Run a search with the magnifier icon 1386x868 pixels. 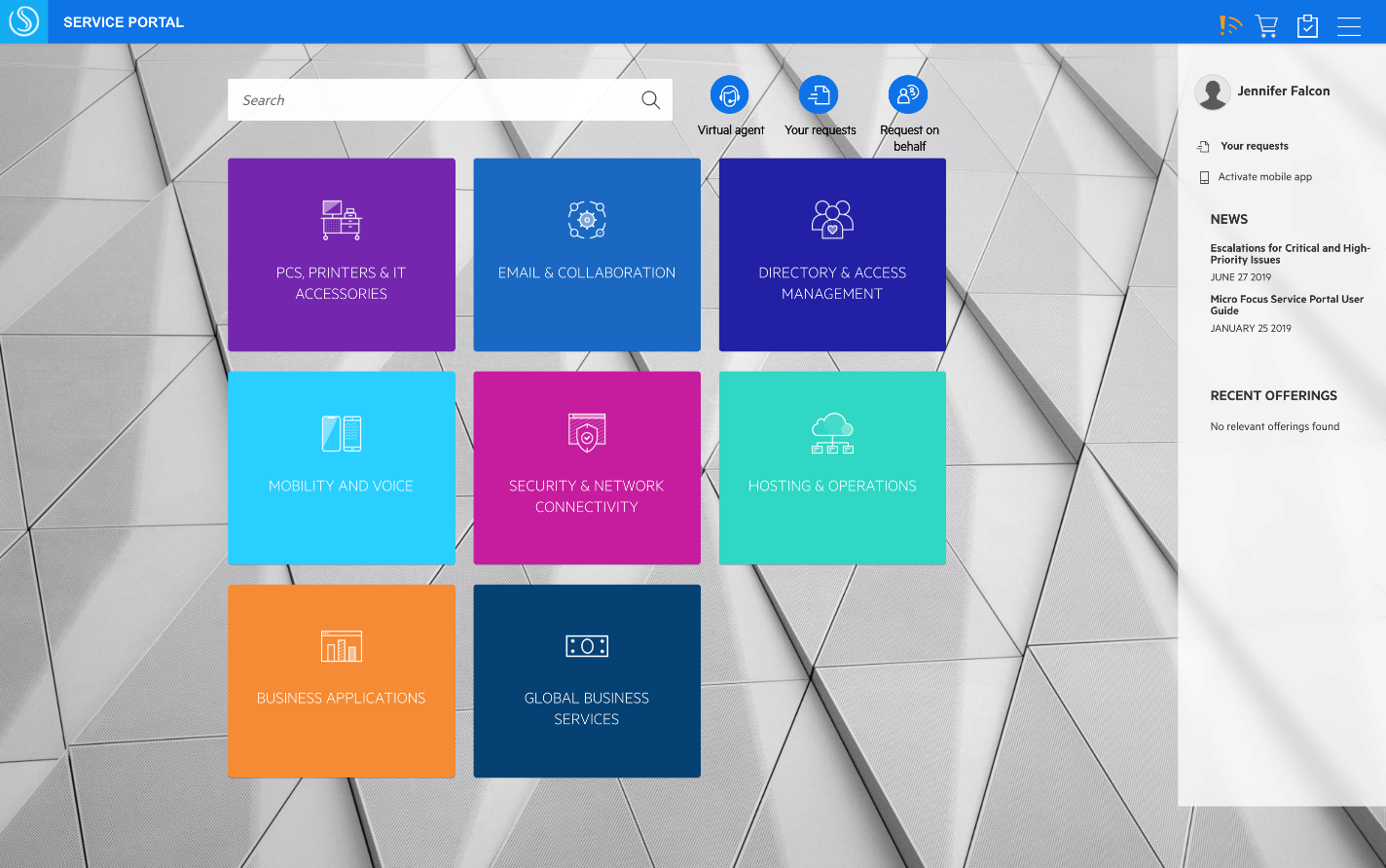(649, 99)
